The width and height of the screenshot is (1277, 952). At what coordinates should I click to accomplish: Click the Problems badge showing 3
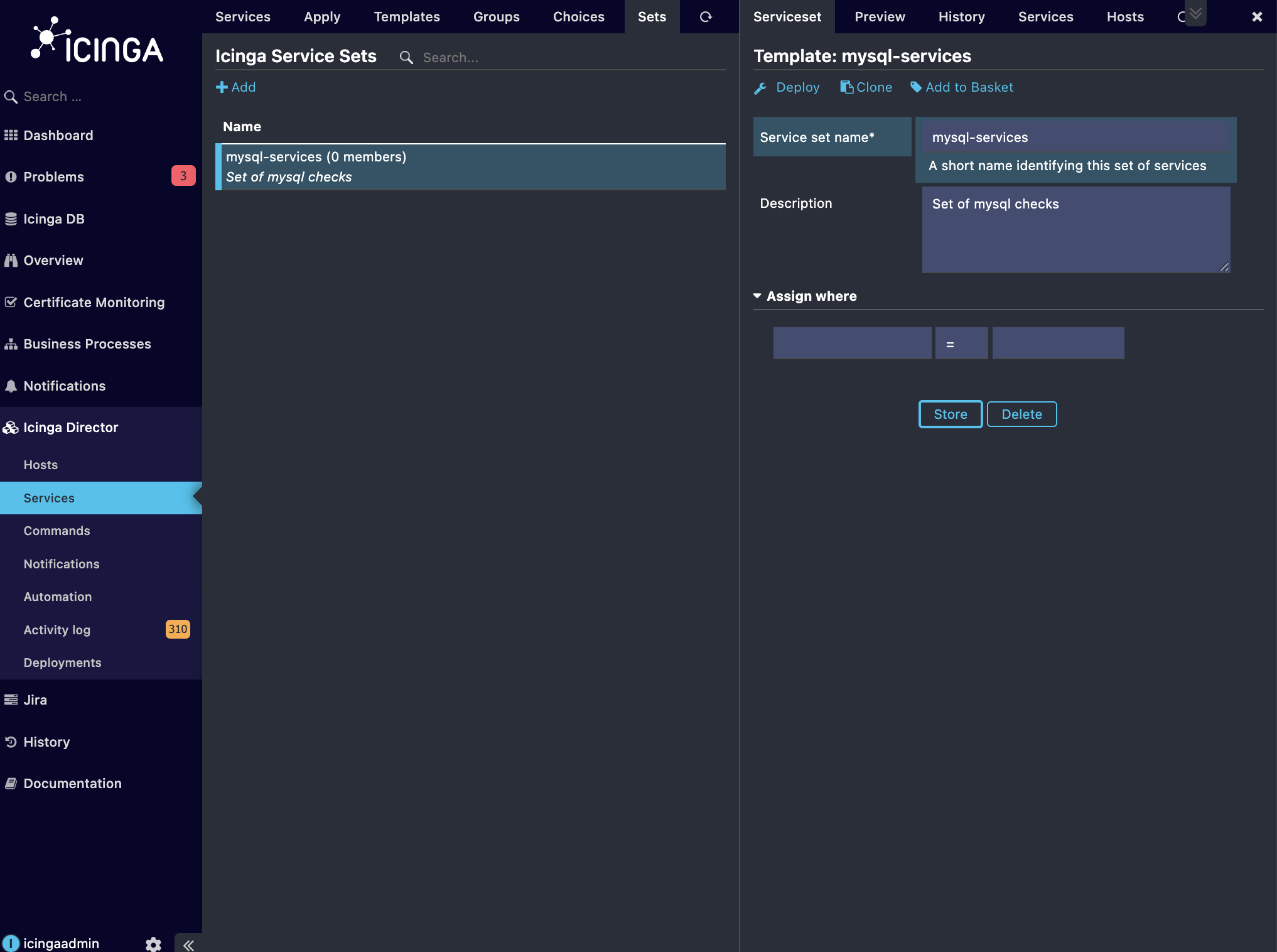pos(183,176)
